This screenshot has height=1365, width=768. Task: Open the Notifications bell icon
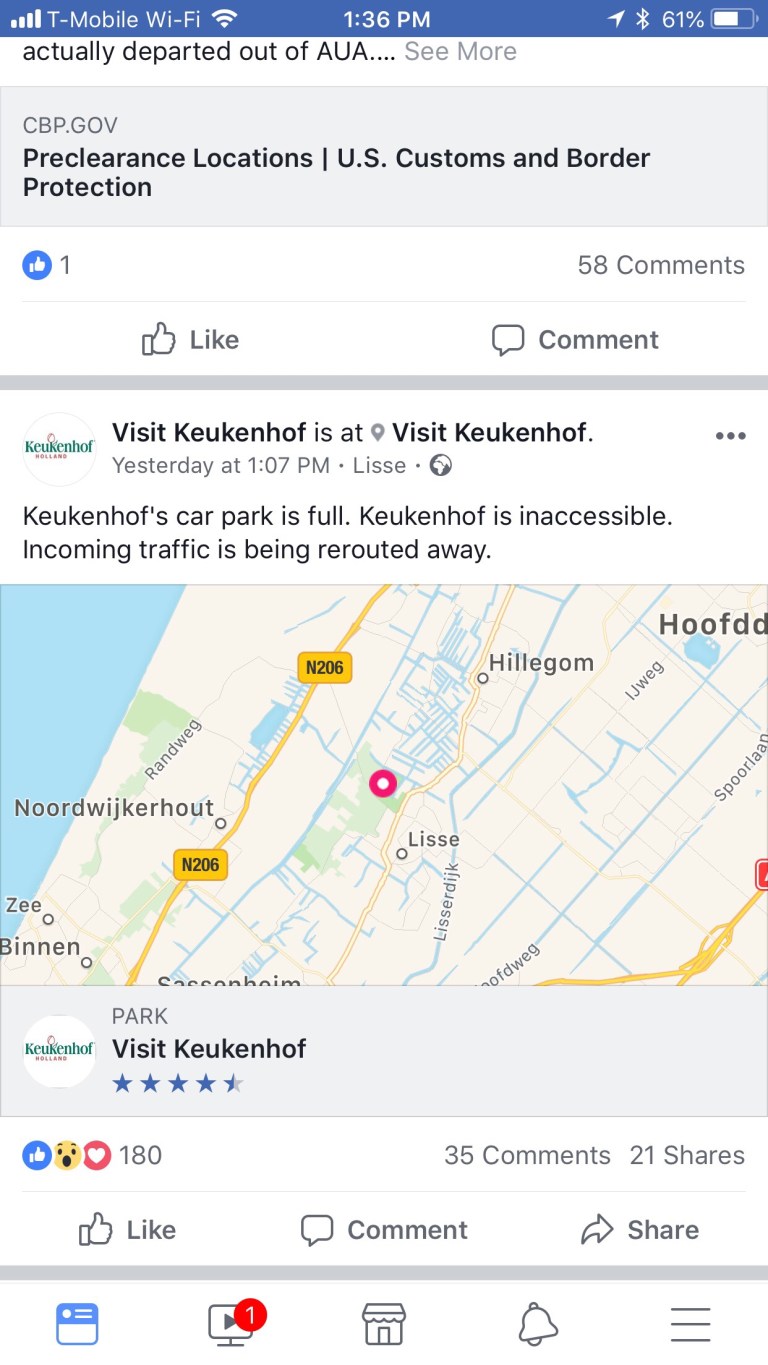(538, 1323)
